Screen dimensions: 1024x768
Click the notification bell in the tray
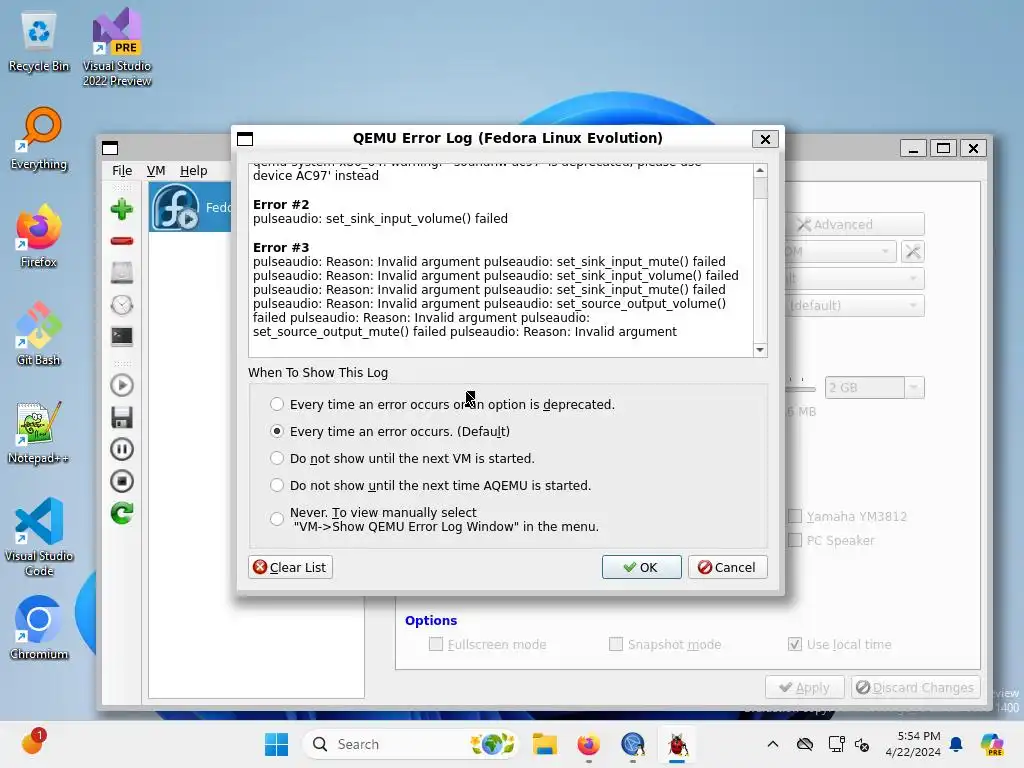pos(956,744)
